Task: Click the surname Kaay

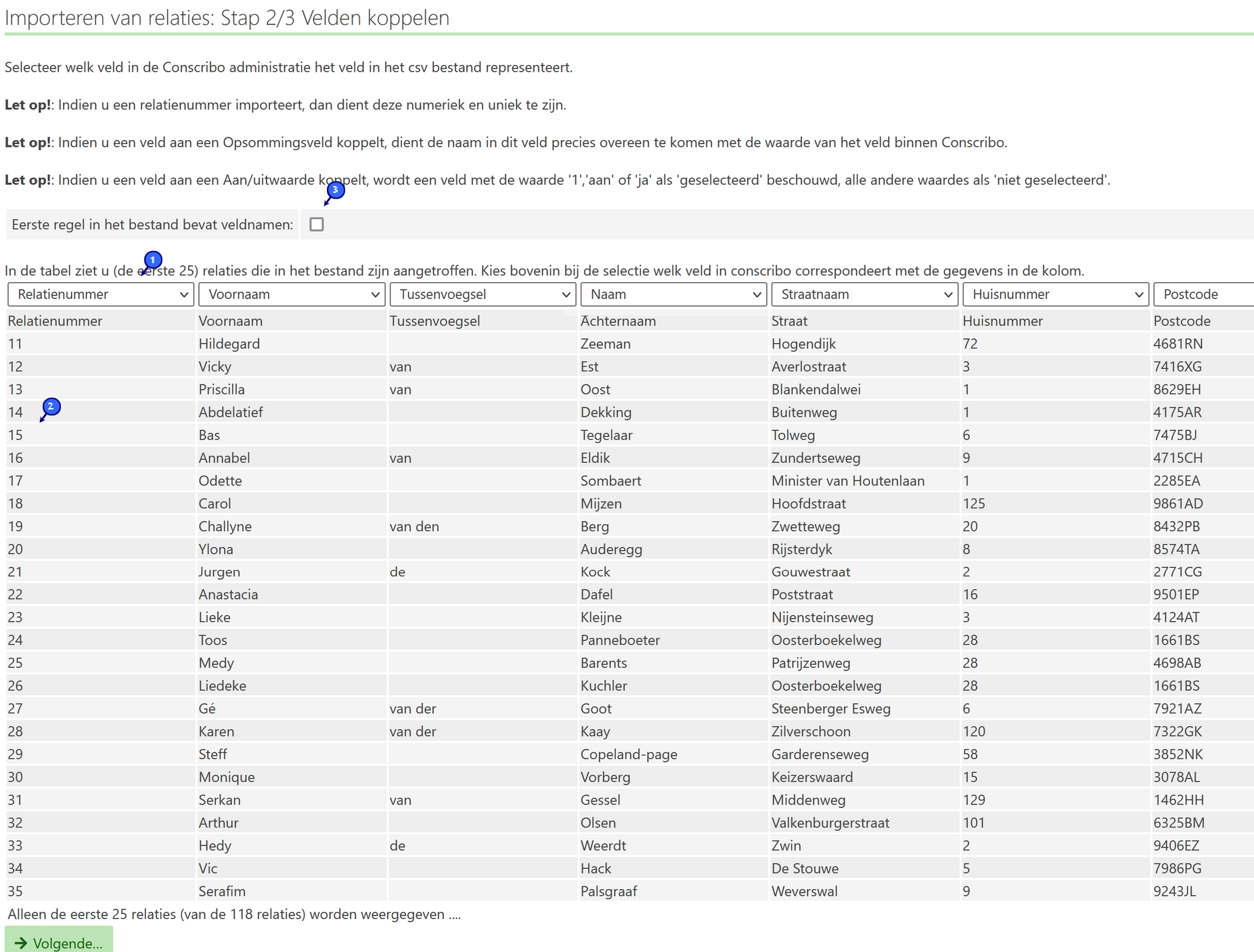Action: point(596,731)
